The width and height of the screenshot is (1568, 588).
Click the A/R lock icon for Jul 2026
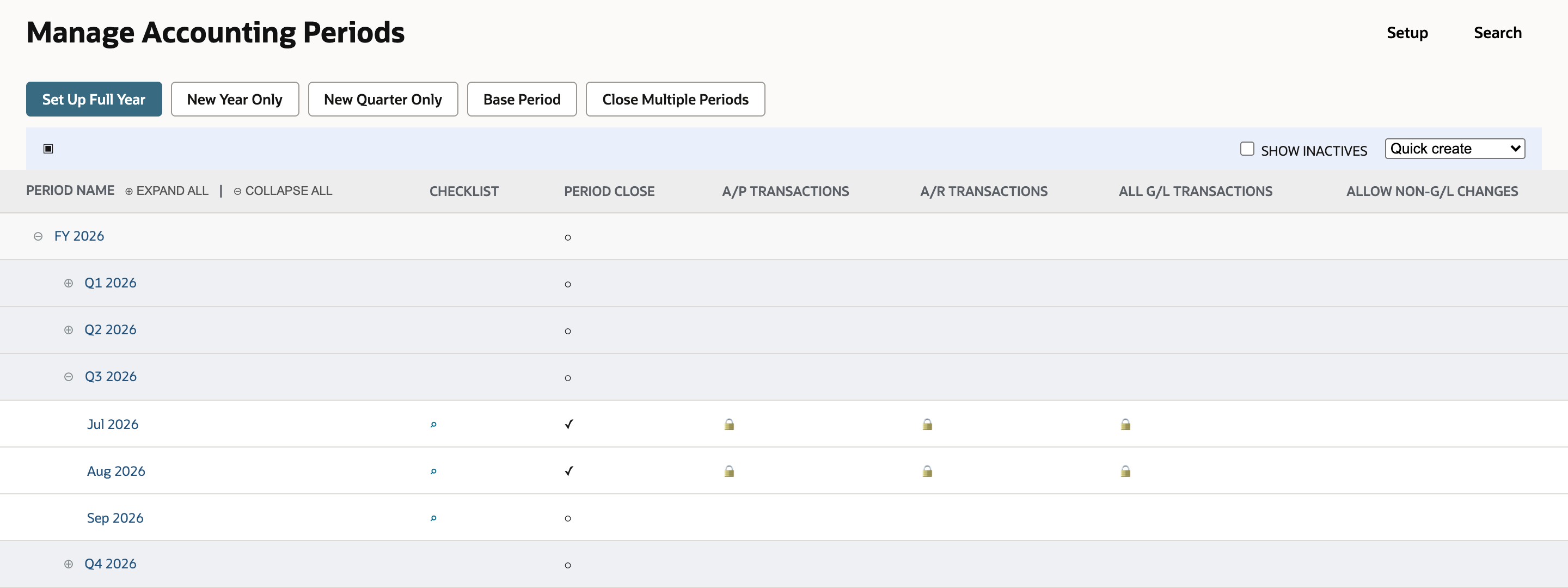pyautogui.click(x=927, y=424)
